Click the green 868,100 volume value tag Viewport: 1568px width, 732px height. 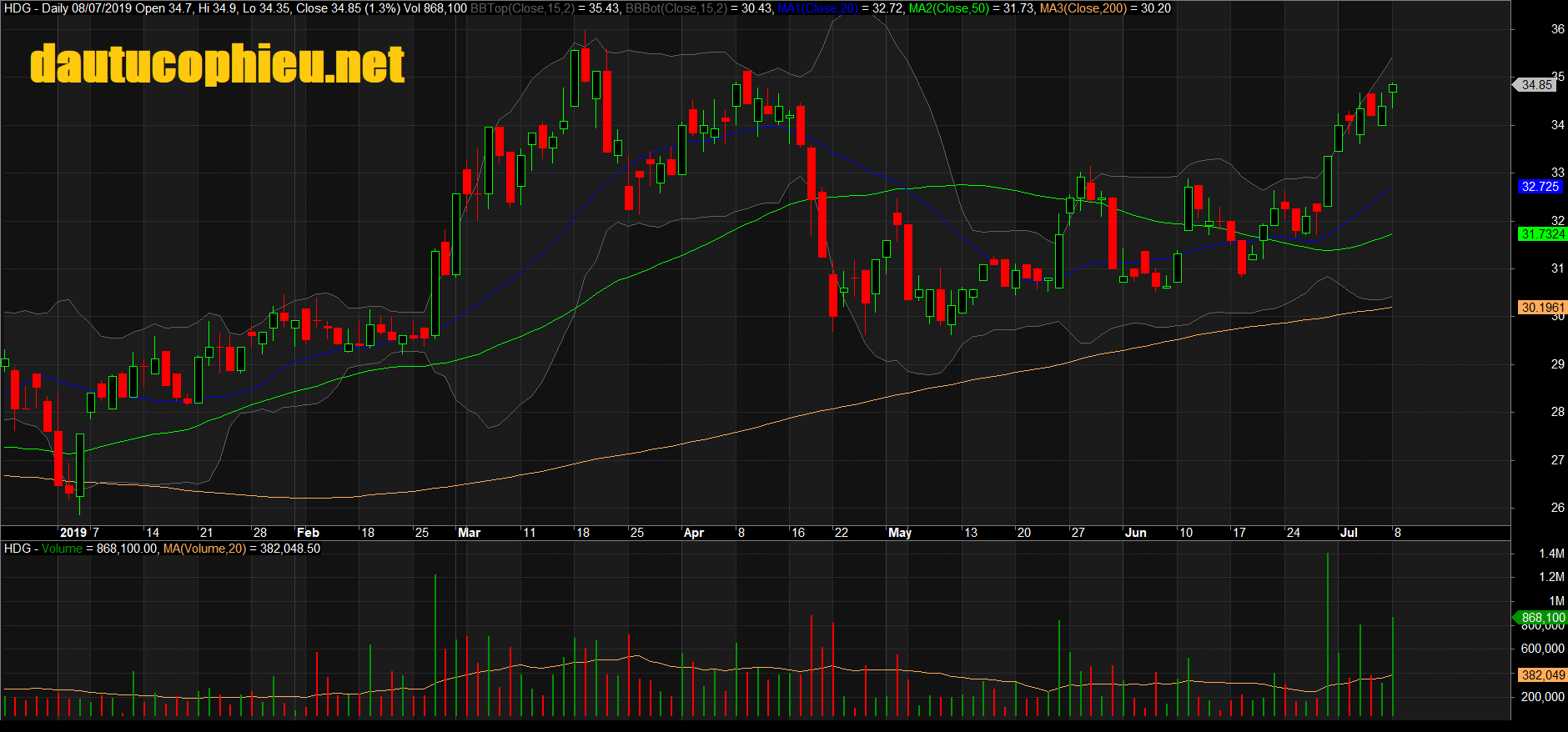(x=1541, y=618)
